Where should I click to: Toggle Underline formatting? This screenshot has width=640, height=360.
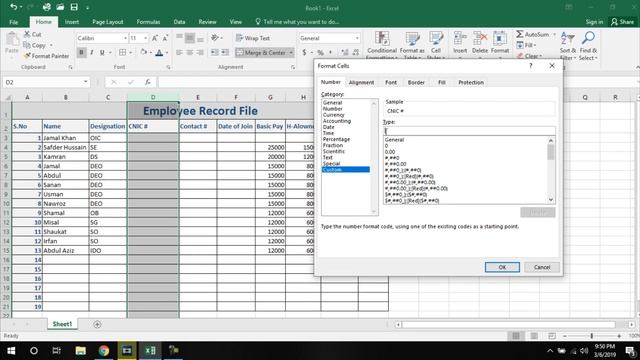coord(102,53)
